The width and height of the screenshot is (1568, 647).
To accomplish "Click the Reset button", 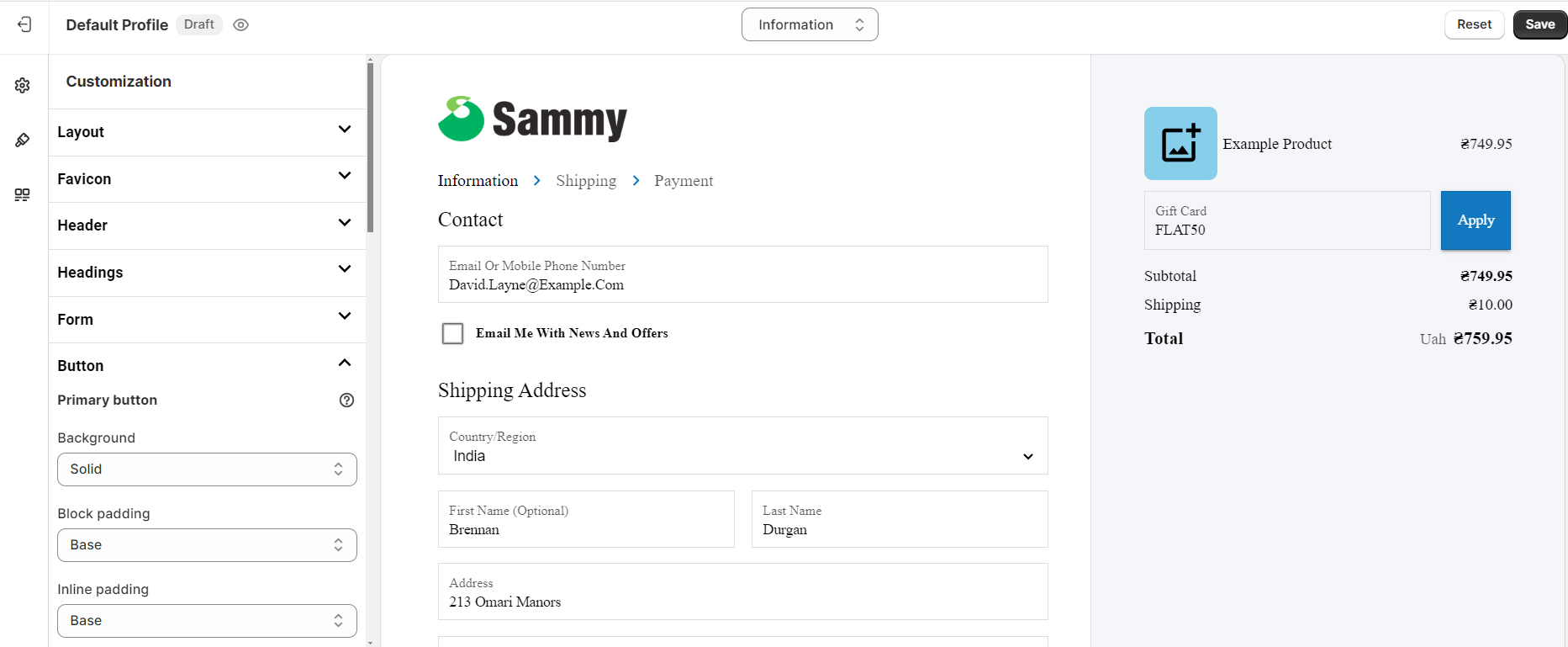I will point(1474,24).
